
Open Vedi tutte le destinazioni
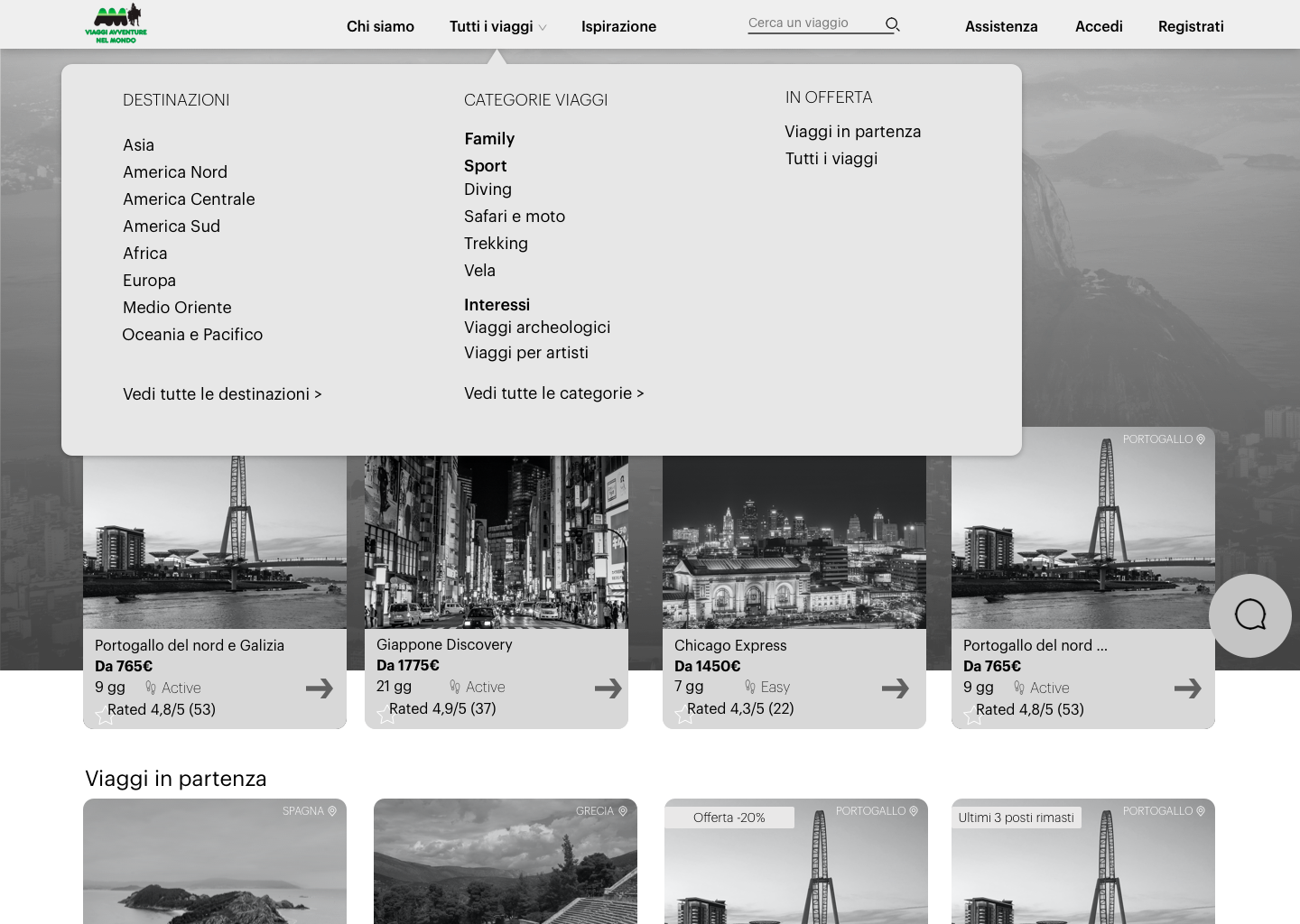click(222, 394)
